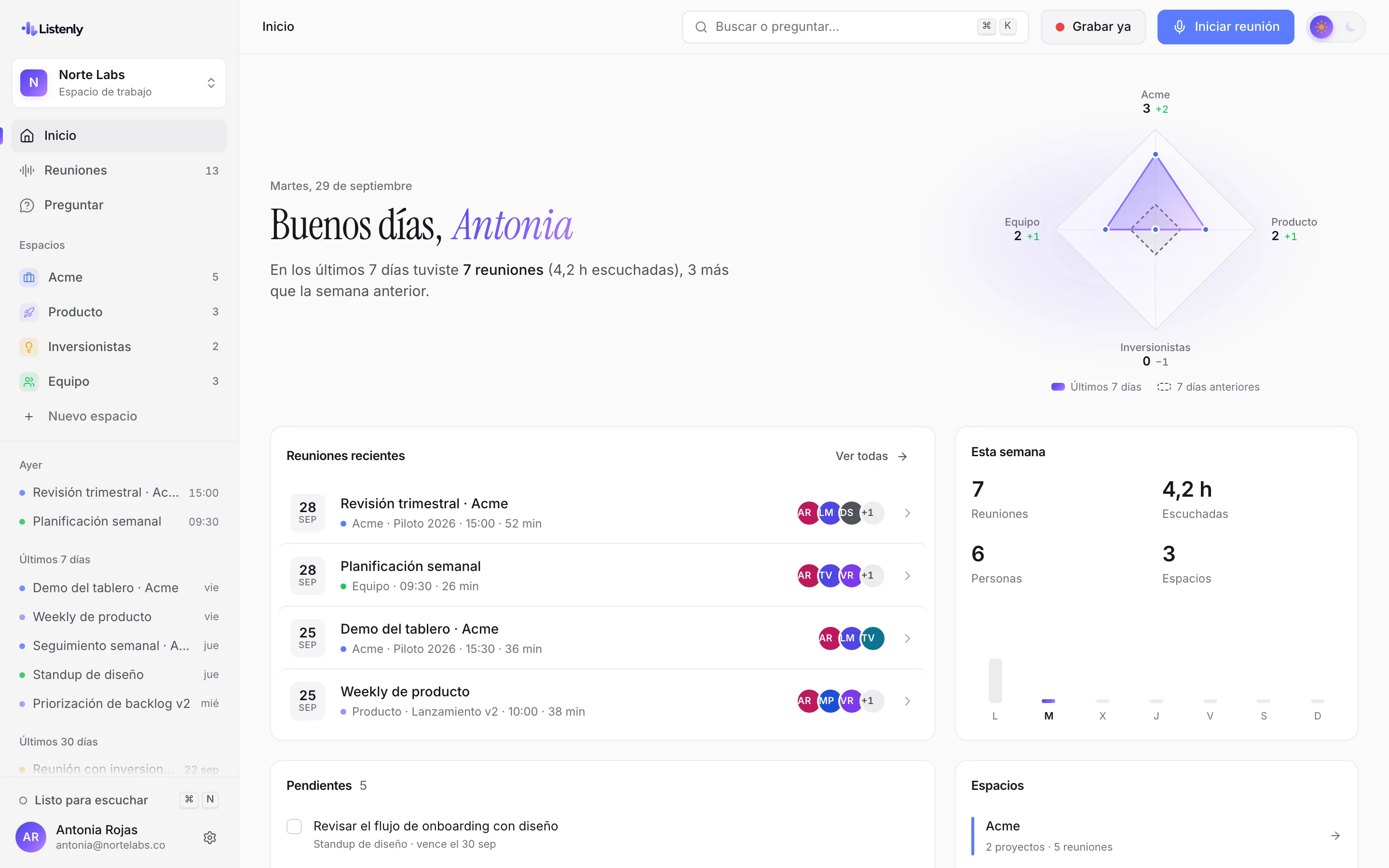
Task: Open the settings gear beside Antonia Rojas
Action: [x=209, y=837]
